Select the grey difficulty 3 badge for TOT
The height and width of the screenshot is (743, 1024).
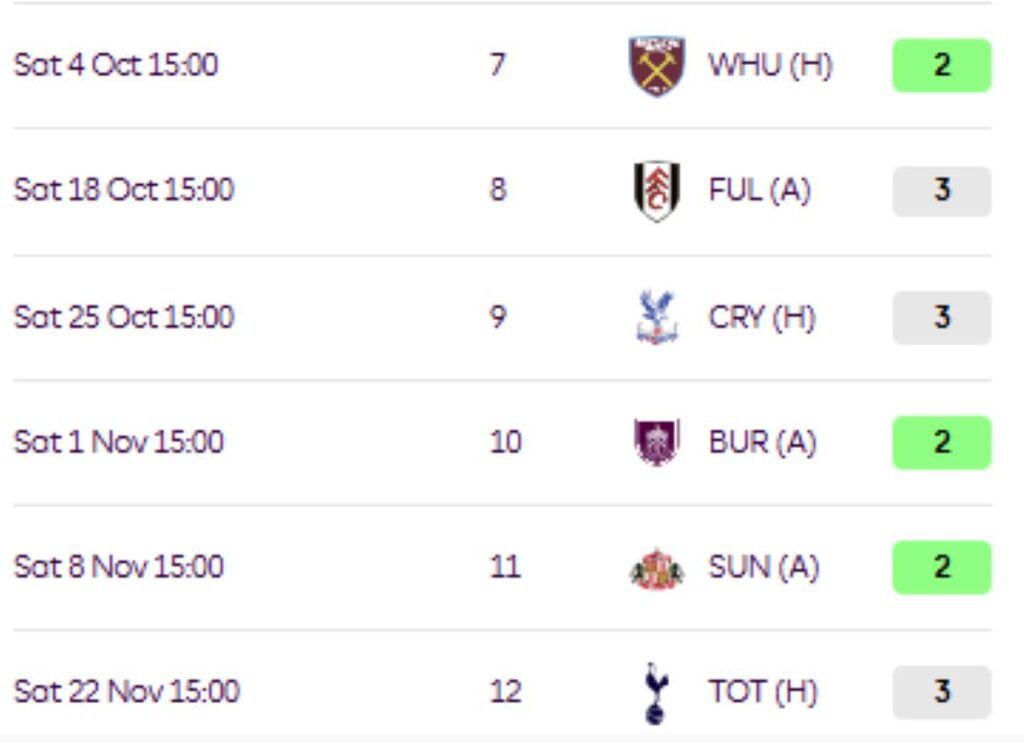pyautogui.click(x=942, y=692)
